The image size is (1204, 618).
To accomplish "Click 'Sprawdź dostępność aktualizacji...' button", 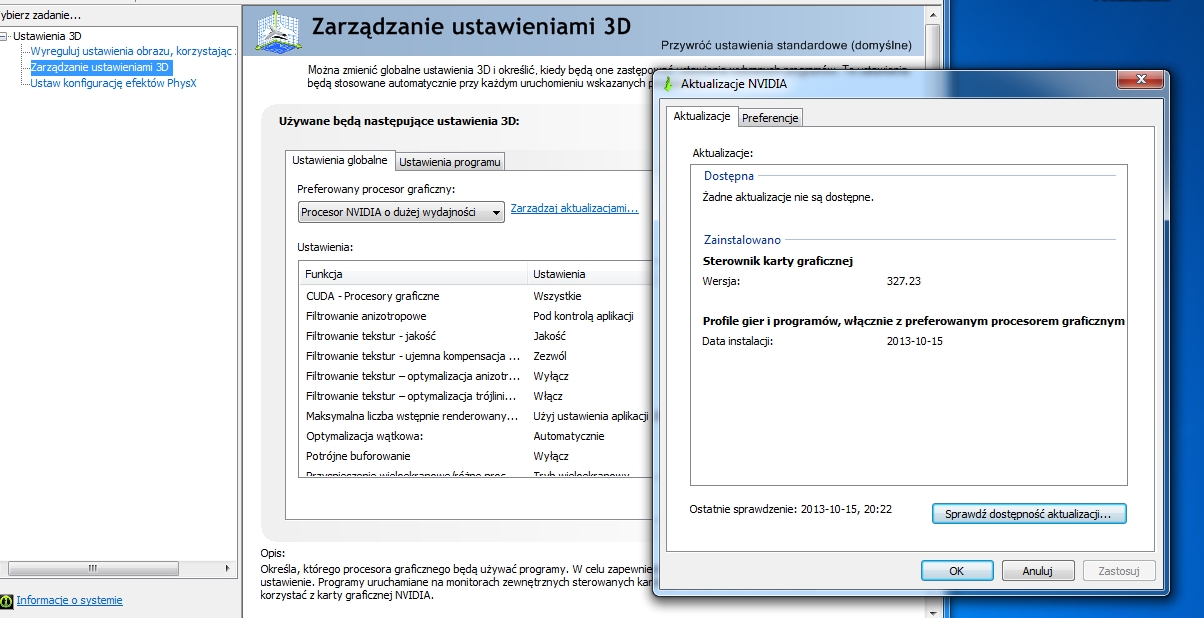I will click(x=1029, y=513).
